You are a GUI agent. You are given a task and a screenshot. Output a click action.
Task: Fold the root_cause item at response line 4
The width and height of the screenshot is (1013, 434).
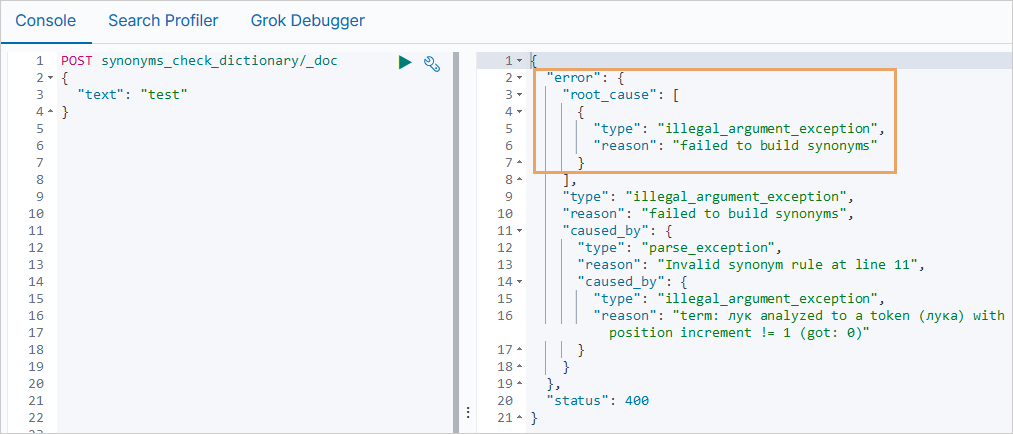[520, 112]
